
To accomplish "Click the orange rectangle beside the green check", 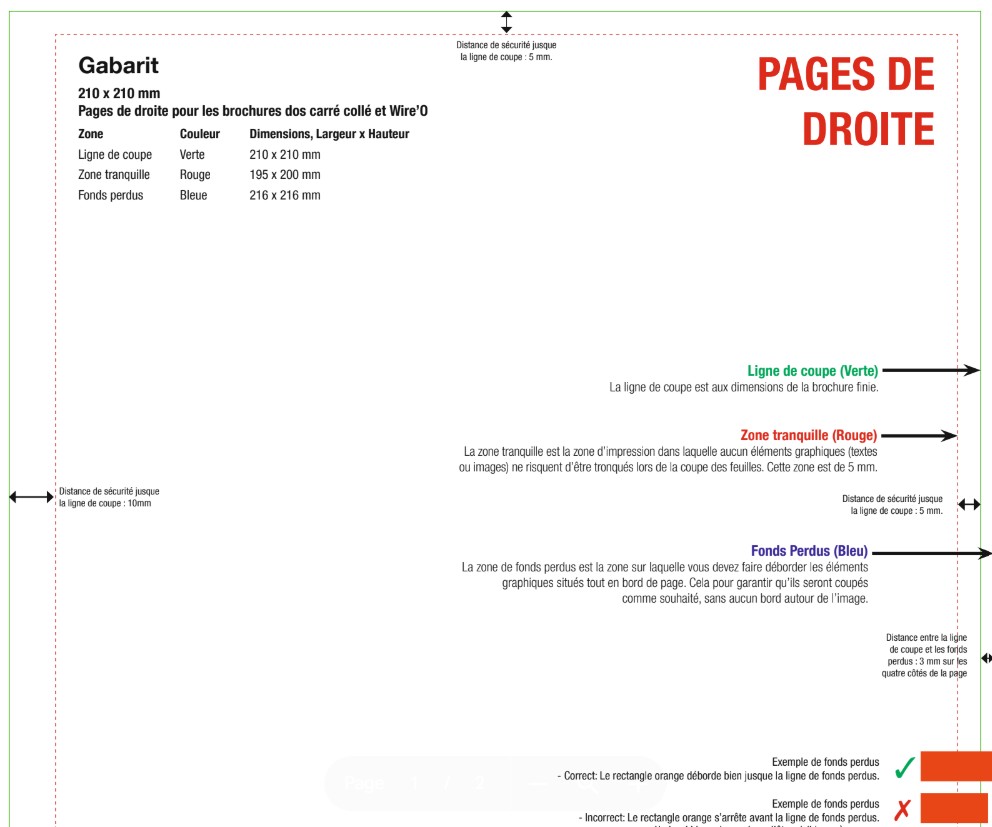I will pos(956,766).
